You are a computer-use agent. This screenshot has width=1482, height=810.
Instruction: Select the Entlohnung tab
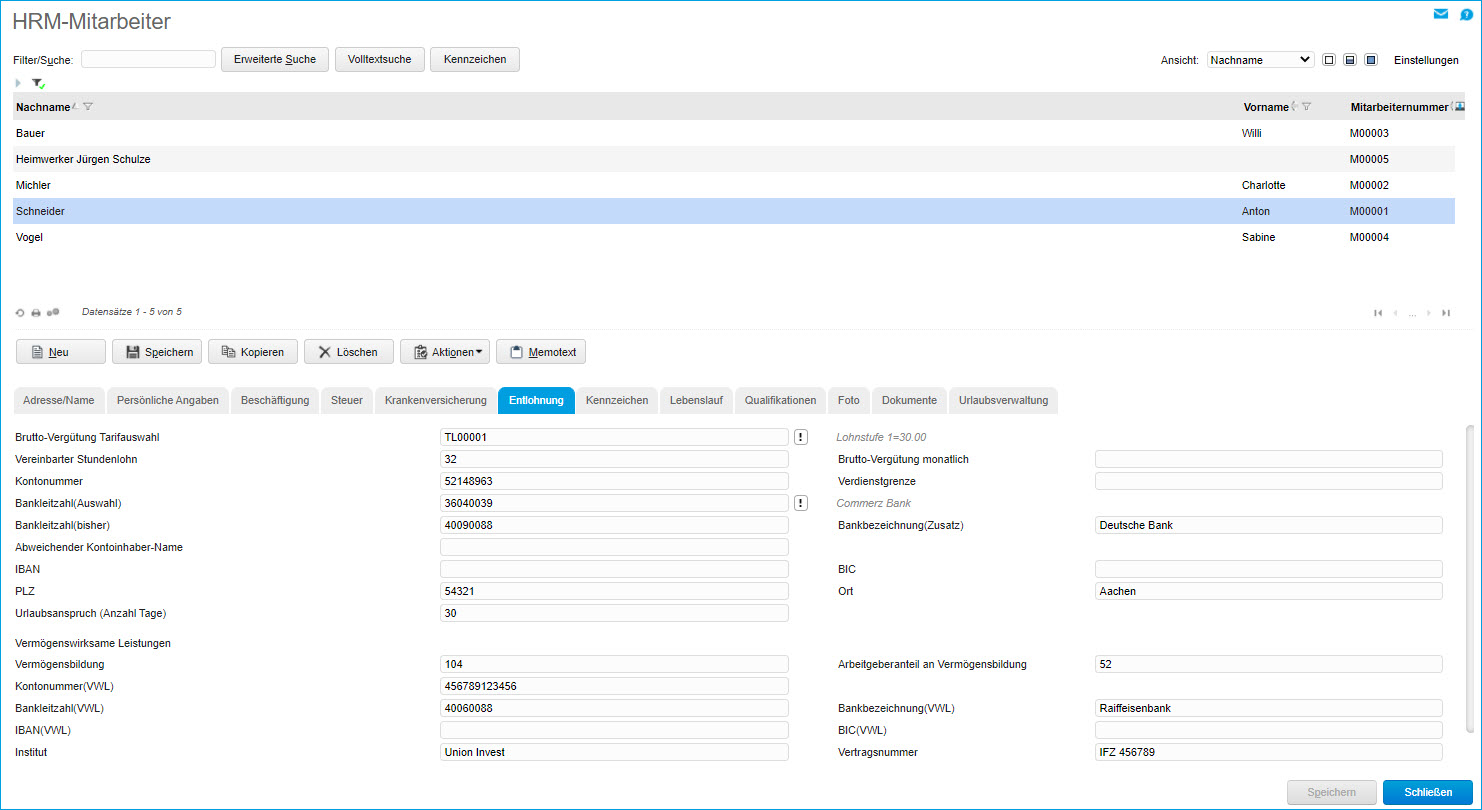[x=536, y=400]
